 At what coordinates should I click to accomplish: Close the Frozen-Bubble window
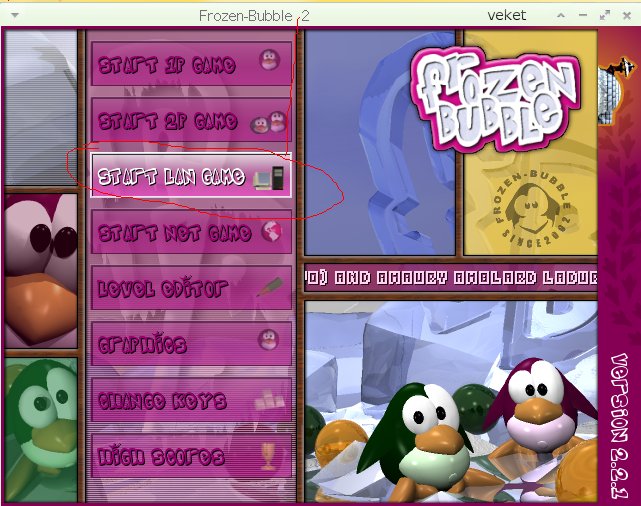627,16
